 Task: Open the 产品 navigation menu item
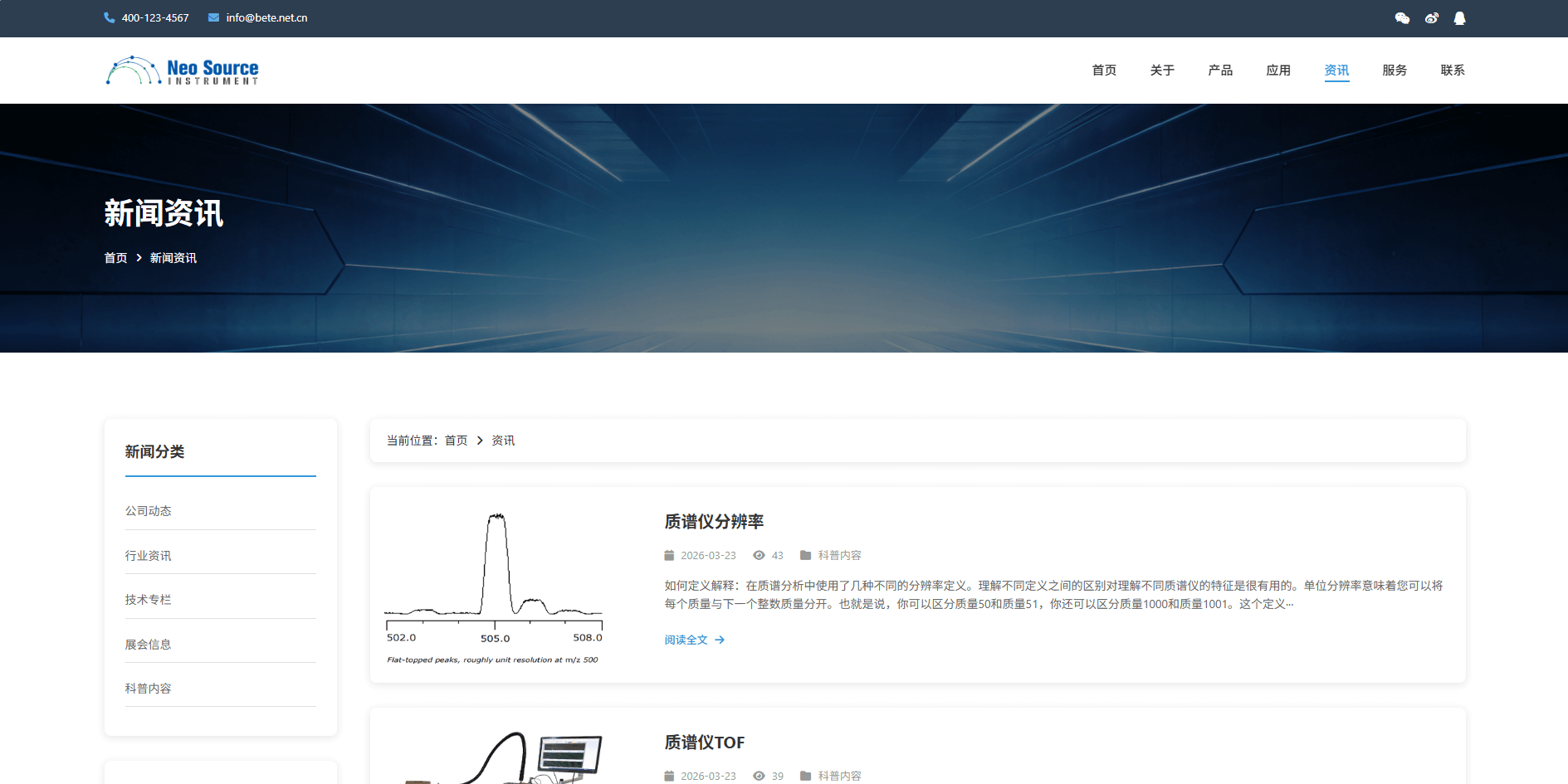coord(1220,71)
